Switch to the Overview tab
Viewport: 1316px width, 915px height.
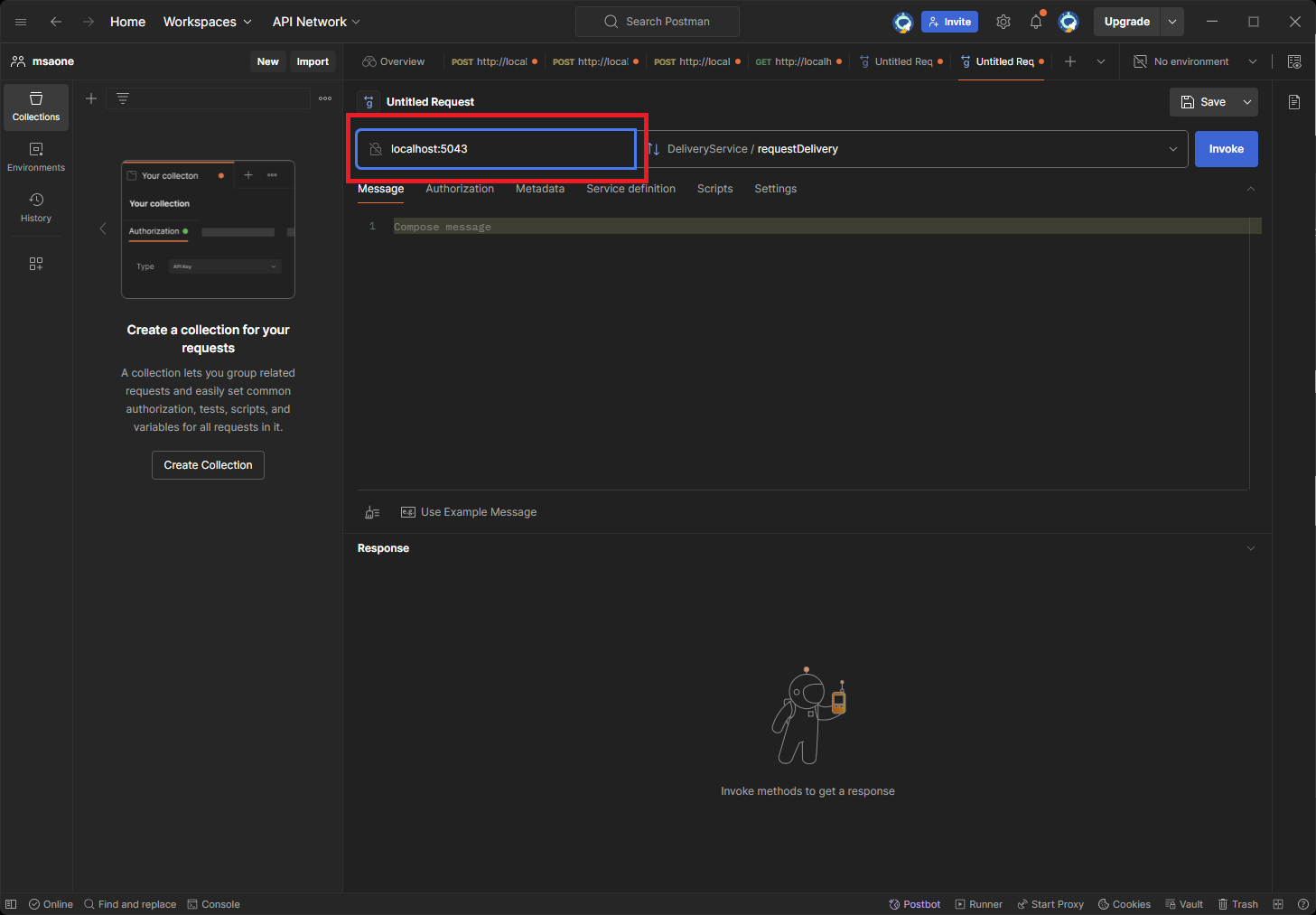pyautogui.click(x=393, y=61)
